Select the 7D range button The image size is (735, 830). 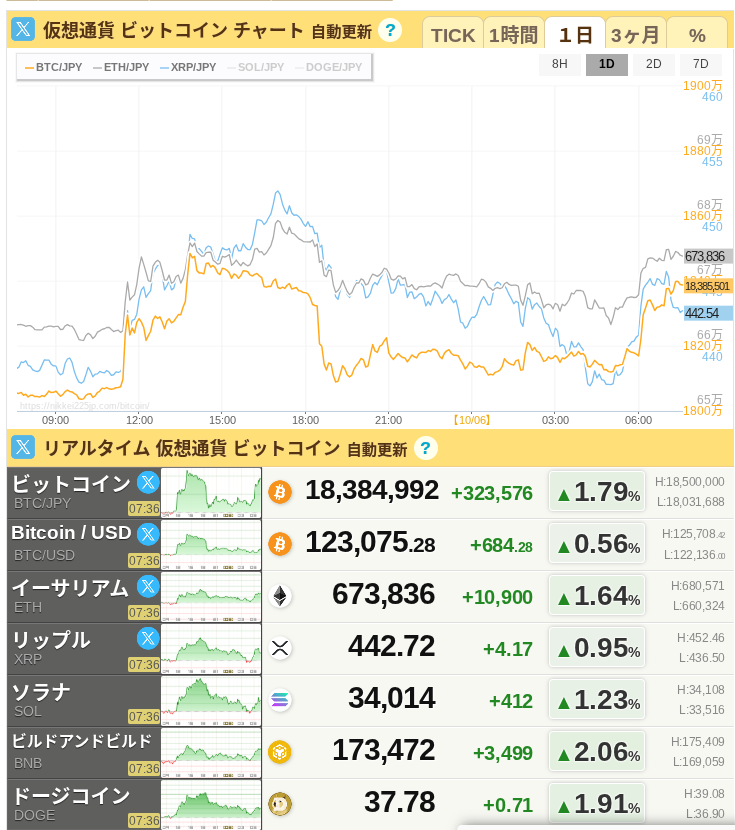coord(700,64)
